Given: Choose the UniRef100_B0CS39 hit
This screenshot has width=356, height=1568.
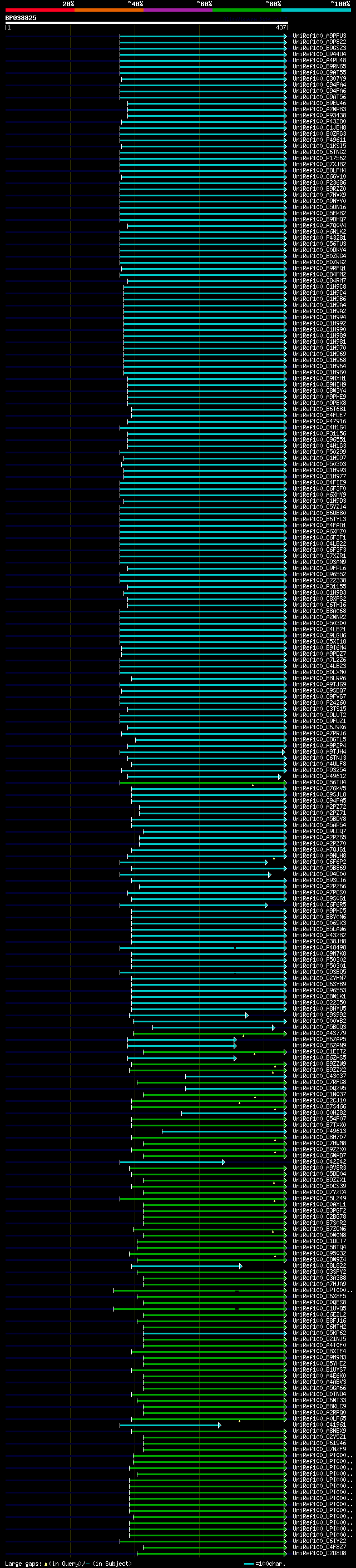Looking at the screenshot, I should [319, 1186].
